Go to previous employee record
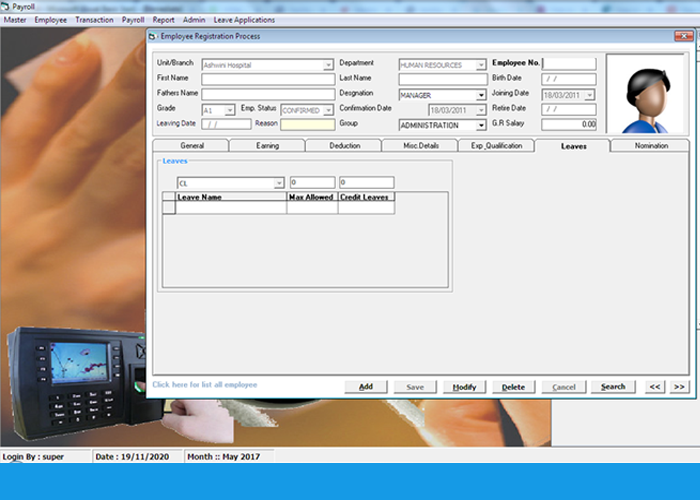 [655, 387]
